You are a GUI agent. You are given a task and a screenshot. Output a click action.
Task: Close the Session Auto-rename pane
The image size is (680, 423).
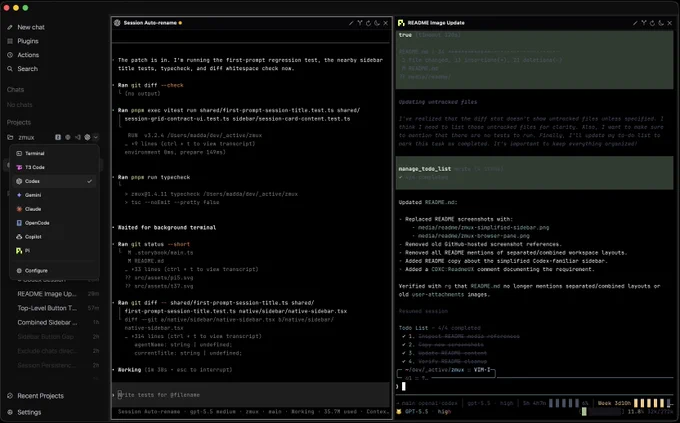coord(386,23)
